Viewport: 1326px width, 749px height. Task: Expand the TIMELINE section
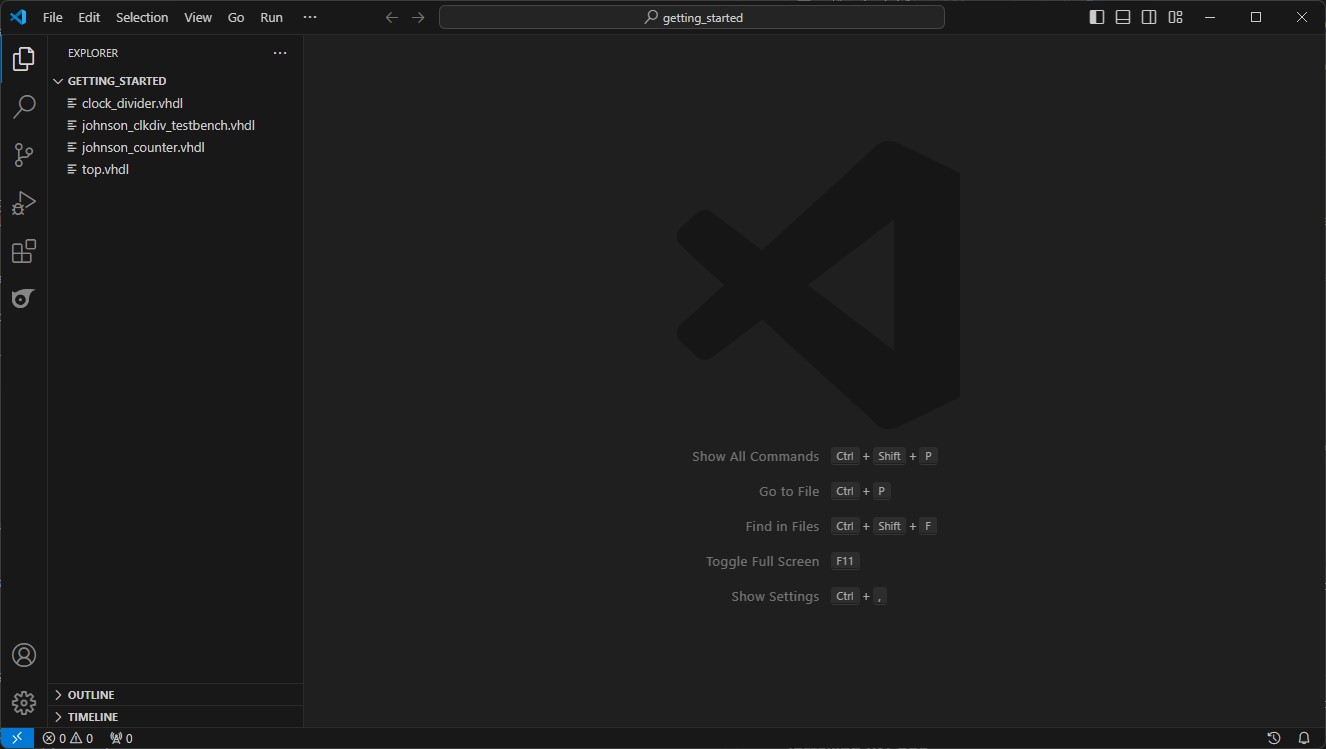coord(175,717)
